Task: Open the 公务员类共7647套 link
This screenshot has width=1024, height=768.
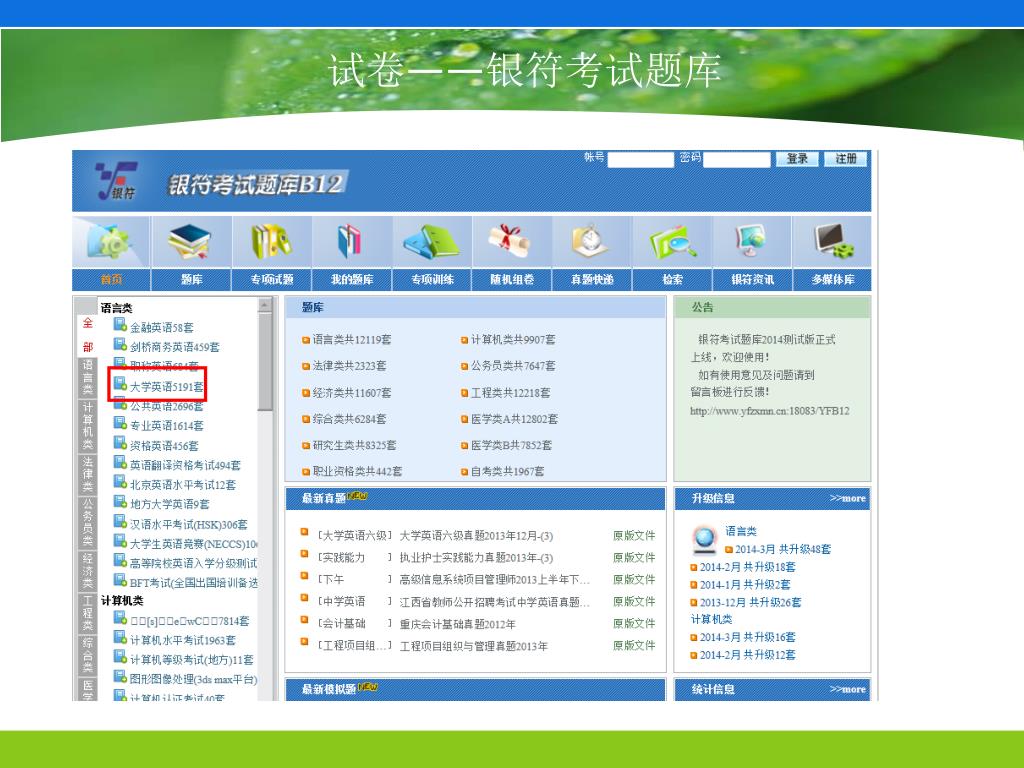Action: tap(513, 366)
